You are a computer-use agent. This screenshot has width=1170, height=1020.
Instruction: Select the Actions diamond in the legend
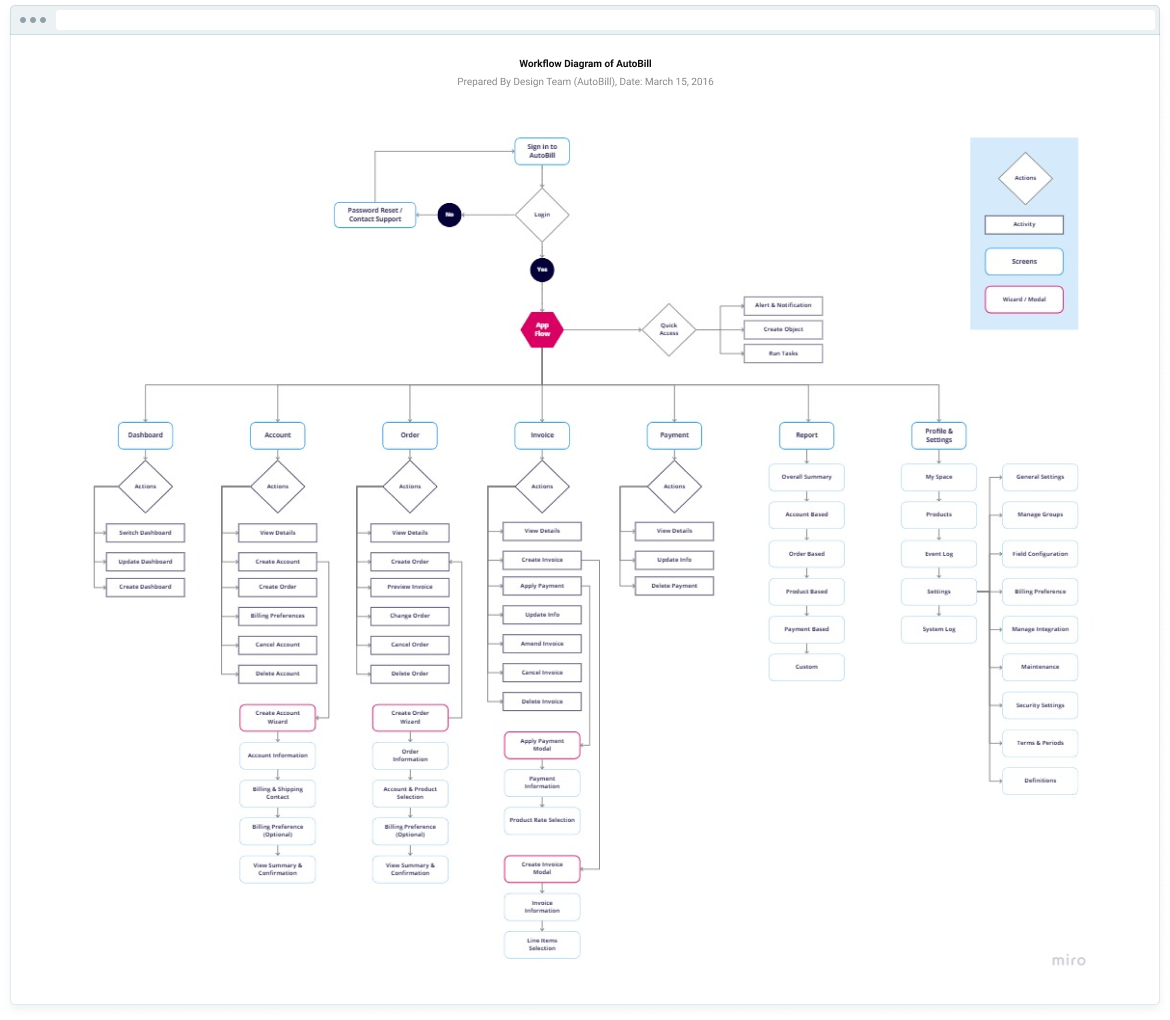[1025, 178]
